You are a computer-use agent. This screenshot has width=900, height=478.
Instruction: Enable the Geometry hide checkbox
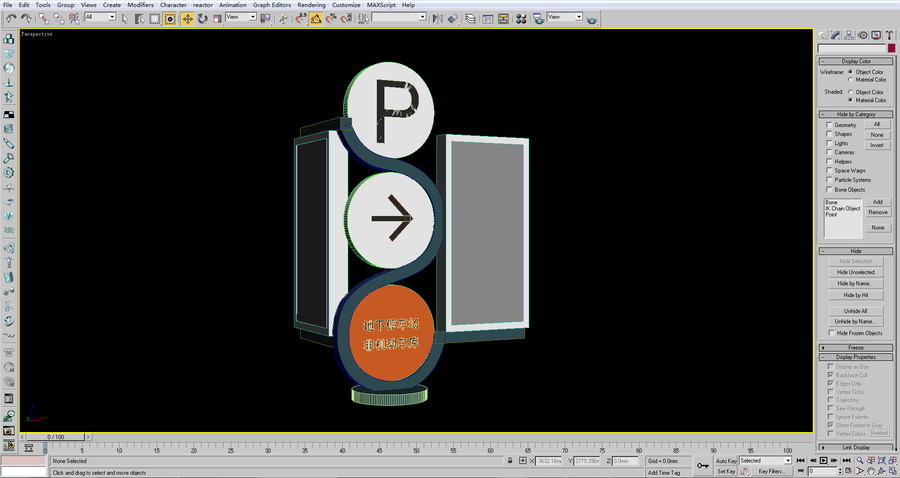click(x=829, y=125)
